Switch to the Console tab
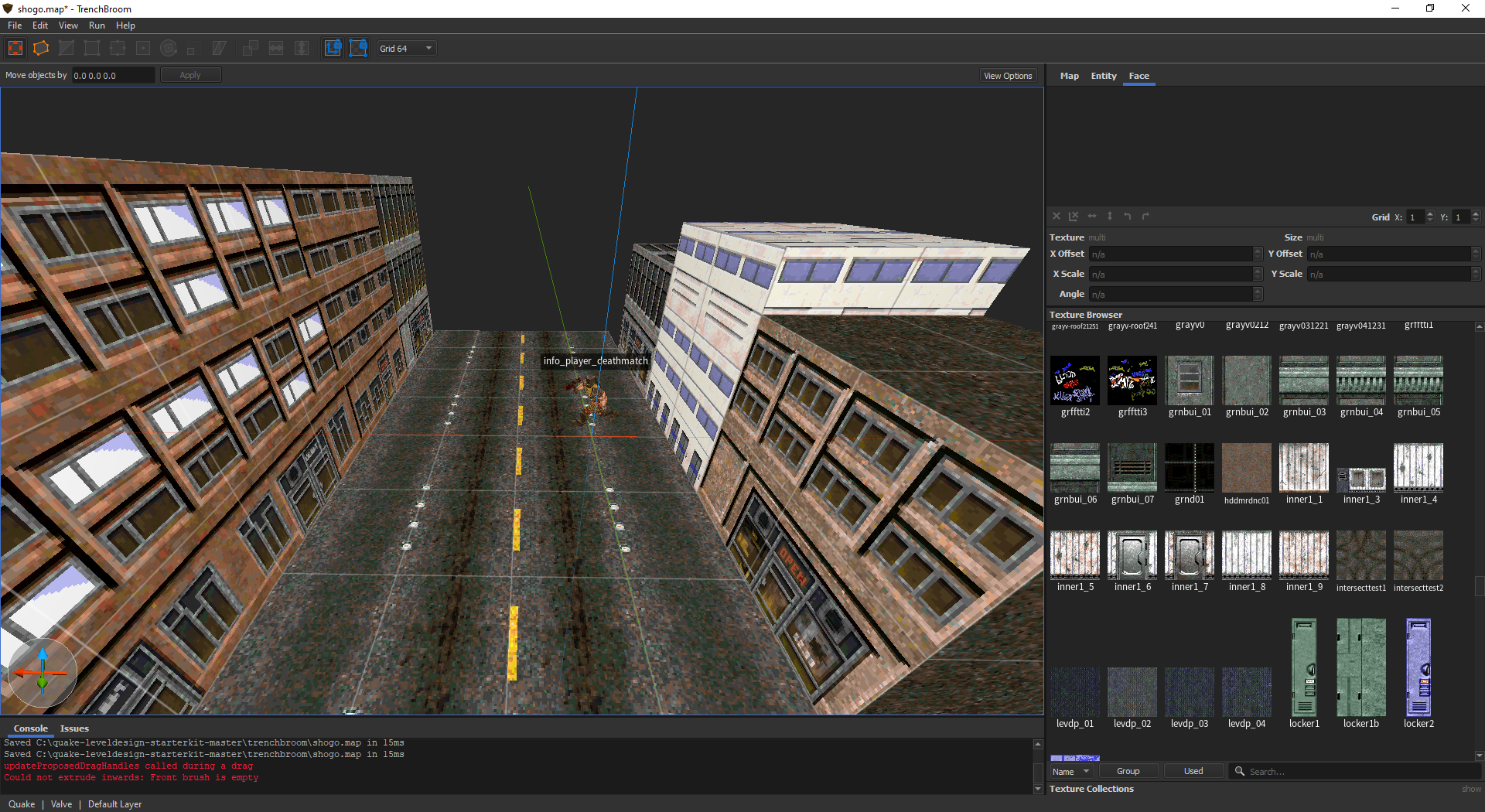Image resolution: width=1485 pixels, height=812 pixels. (31, 728)
